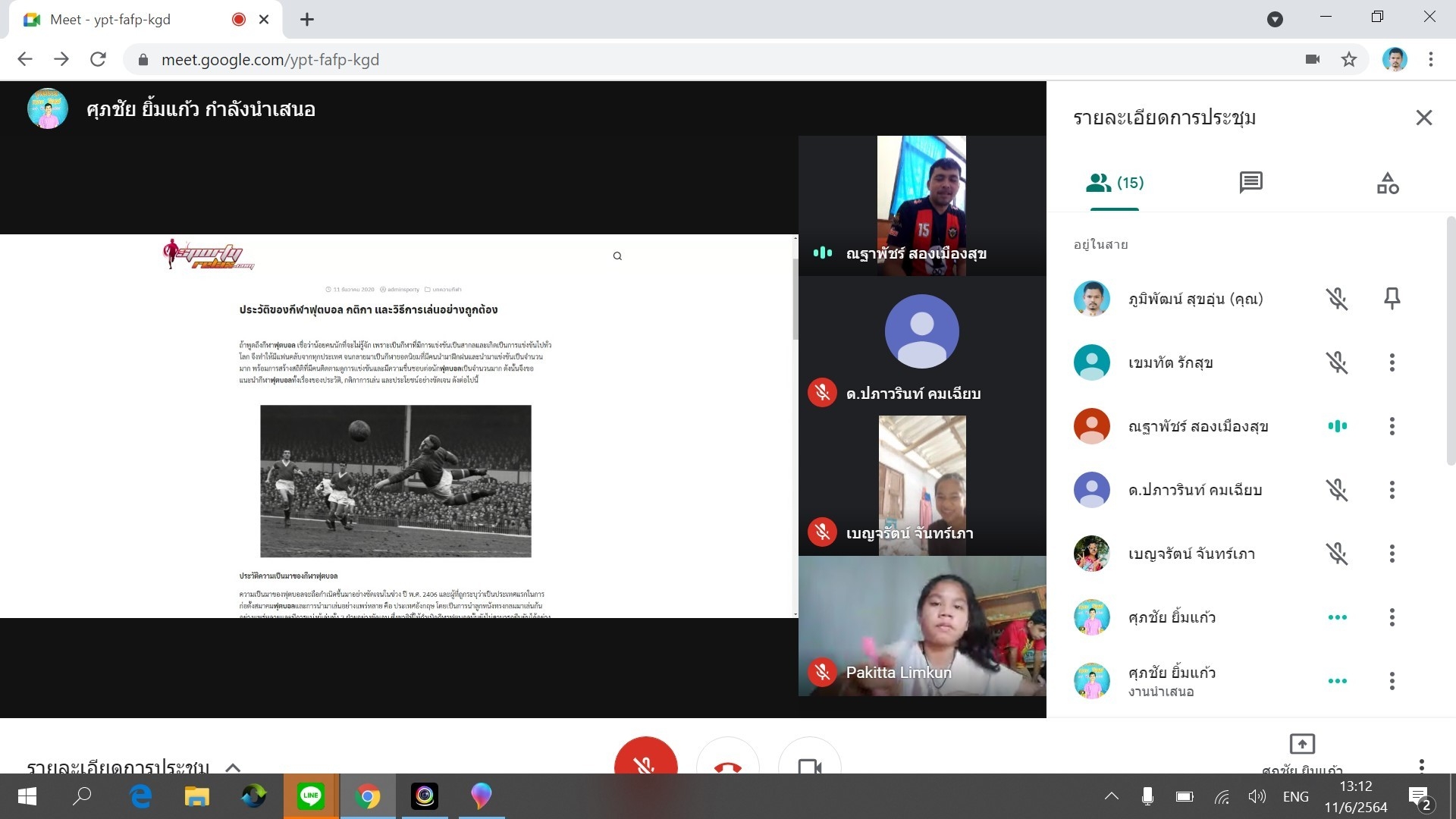Open more options for เขมทัต รักสุข
The width and height of the screenshot is (1456, 819).
click(1392, 362)
